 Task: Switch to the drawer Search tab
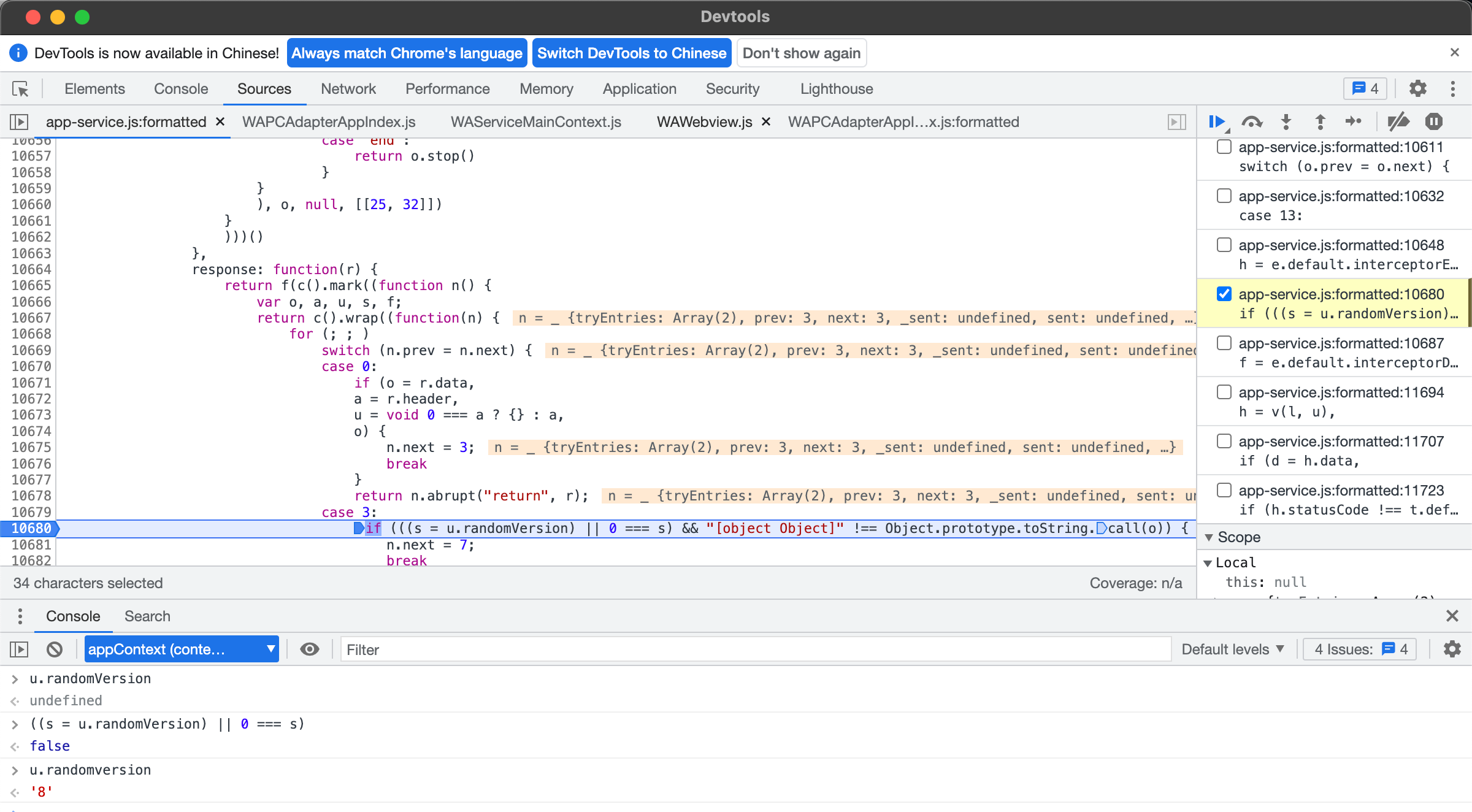[147, 616]
